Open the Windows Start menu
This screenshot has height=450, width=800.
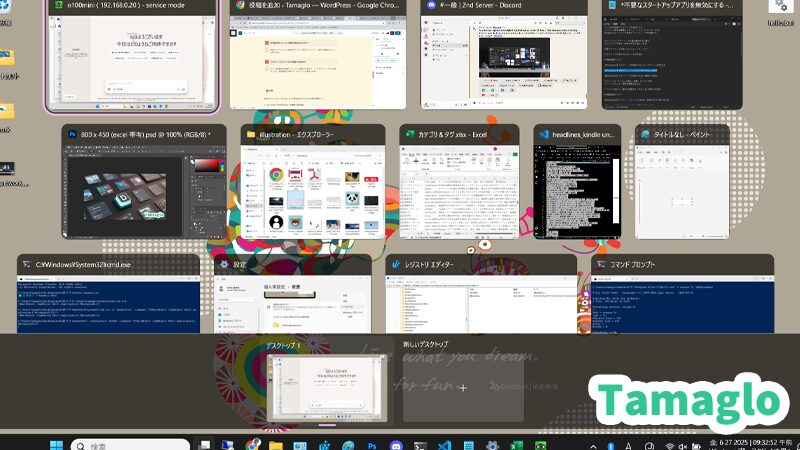(x=56, y=445)
